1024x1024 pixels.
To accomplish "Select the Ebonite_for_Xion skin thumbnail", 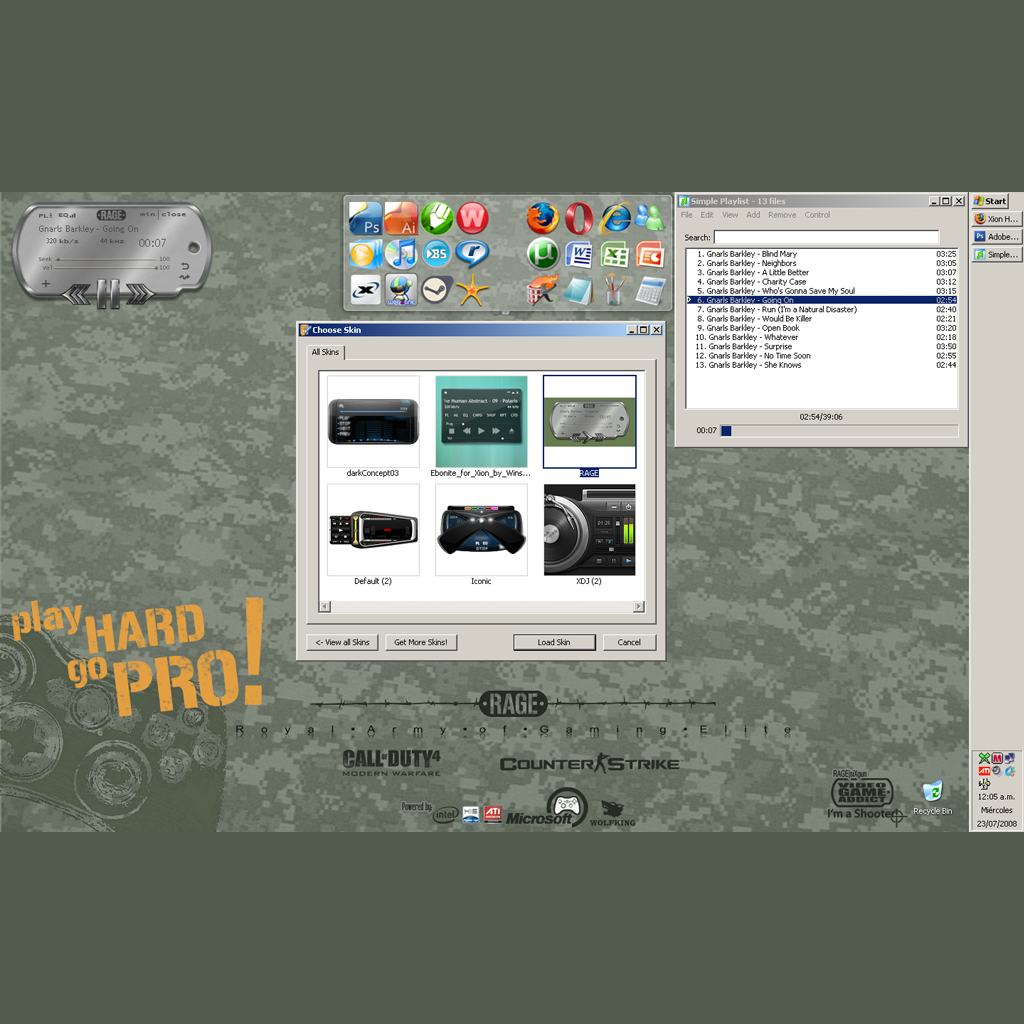I will click(x=481, y=422).
